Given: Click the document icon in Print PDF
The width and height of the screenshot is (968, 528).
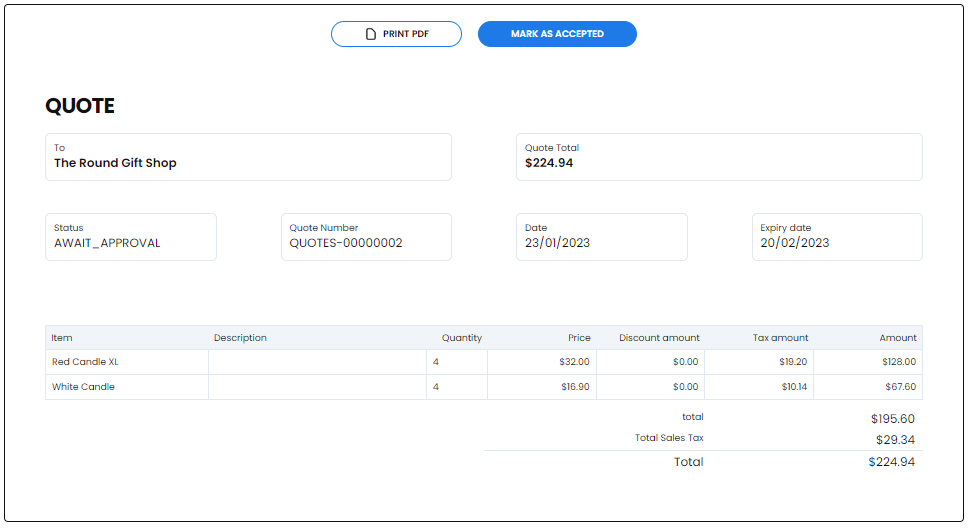Looking at the screenshot, I should [370, 34].
